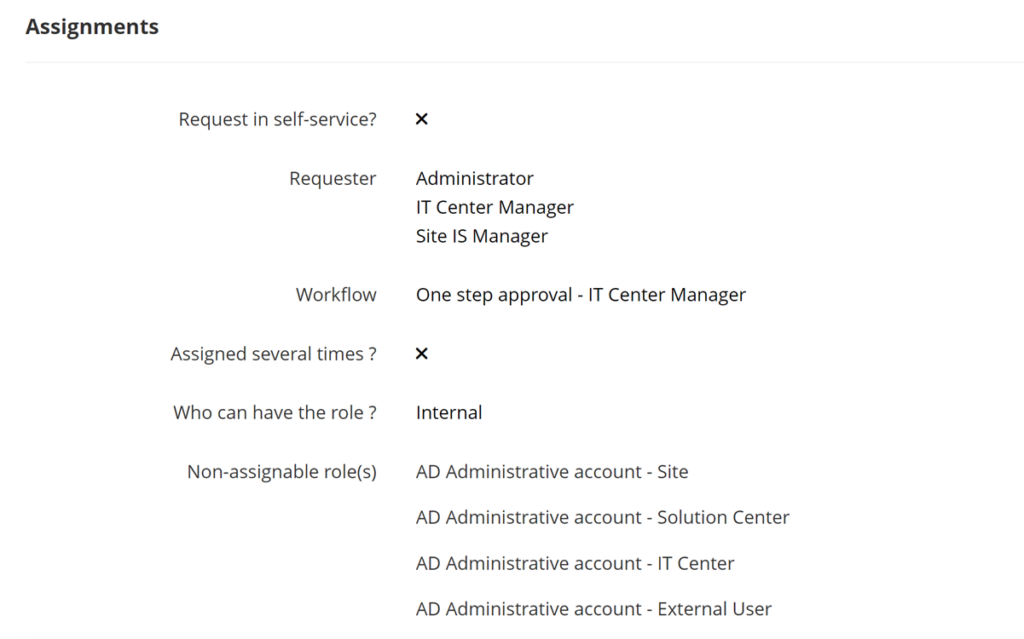The image size is (1024, 639).
Task: Click the Assigned several times label
Action: [273, 353]
